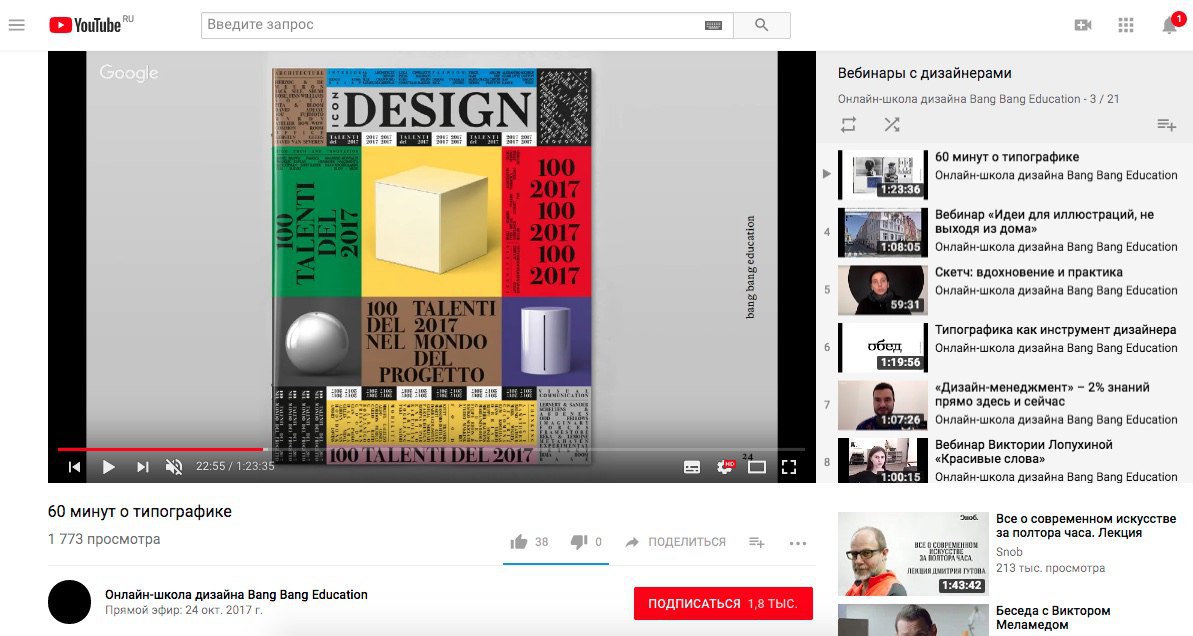
Task: Click the magnifier search button
Action: 762,25
